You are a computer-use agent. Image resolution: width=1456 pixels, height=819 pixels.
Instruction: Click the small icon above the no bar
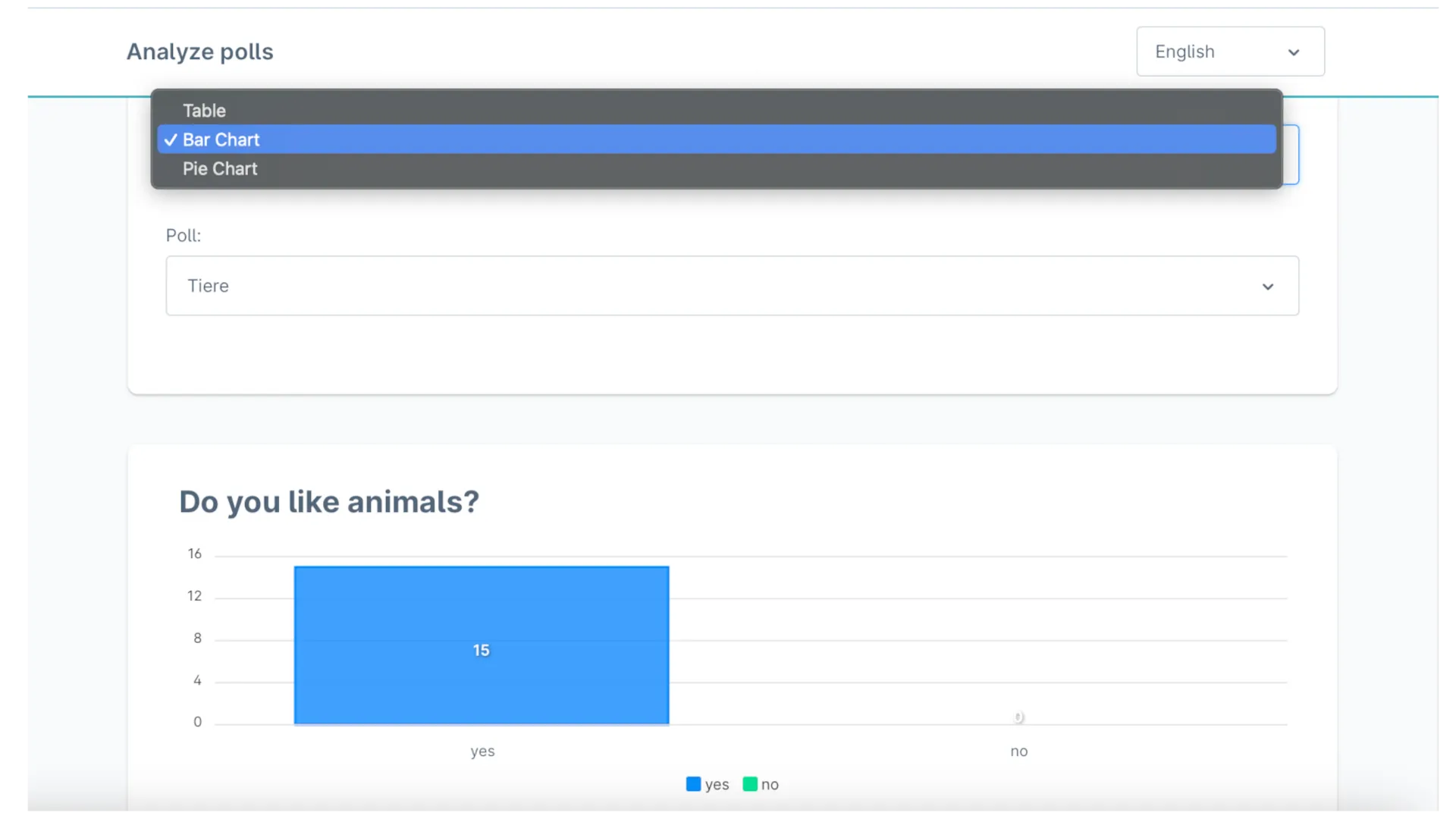[x=1019, y=717]
